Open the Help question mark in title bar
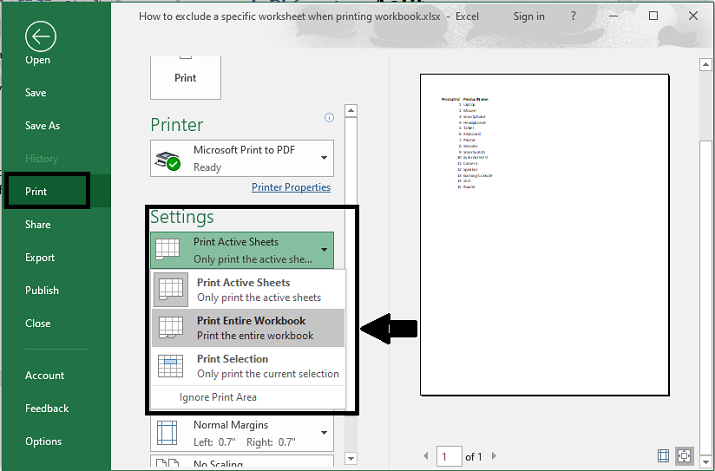This screenshot has height=471, width=715. pyautogui.click(x=573, y=16)
